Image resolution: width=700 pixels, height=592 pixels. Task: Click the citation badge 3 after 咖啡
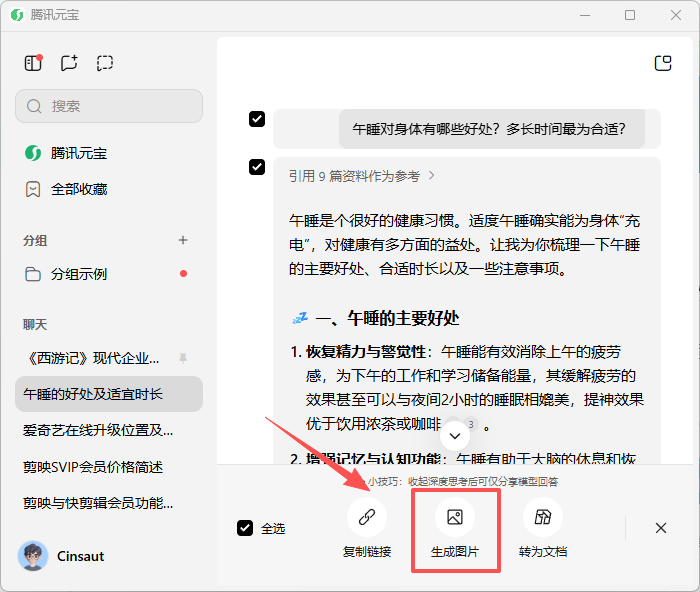(471, 424)
